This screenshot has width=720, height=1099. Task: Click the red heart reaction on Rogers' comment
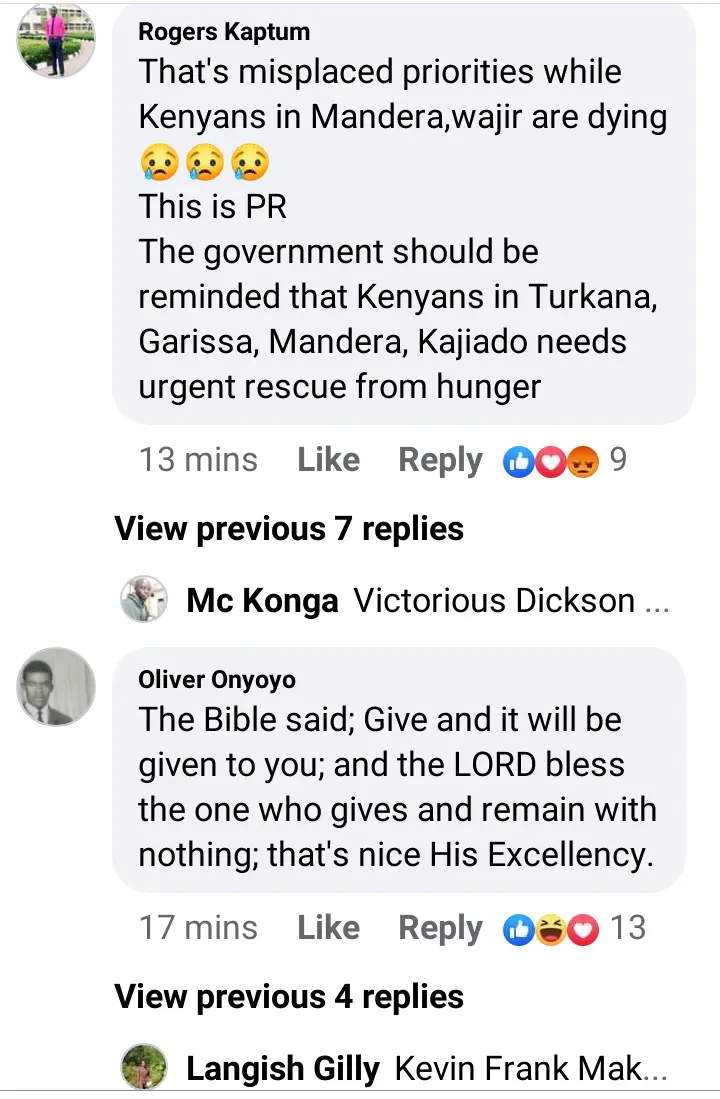pos(551,462)
